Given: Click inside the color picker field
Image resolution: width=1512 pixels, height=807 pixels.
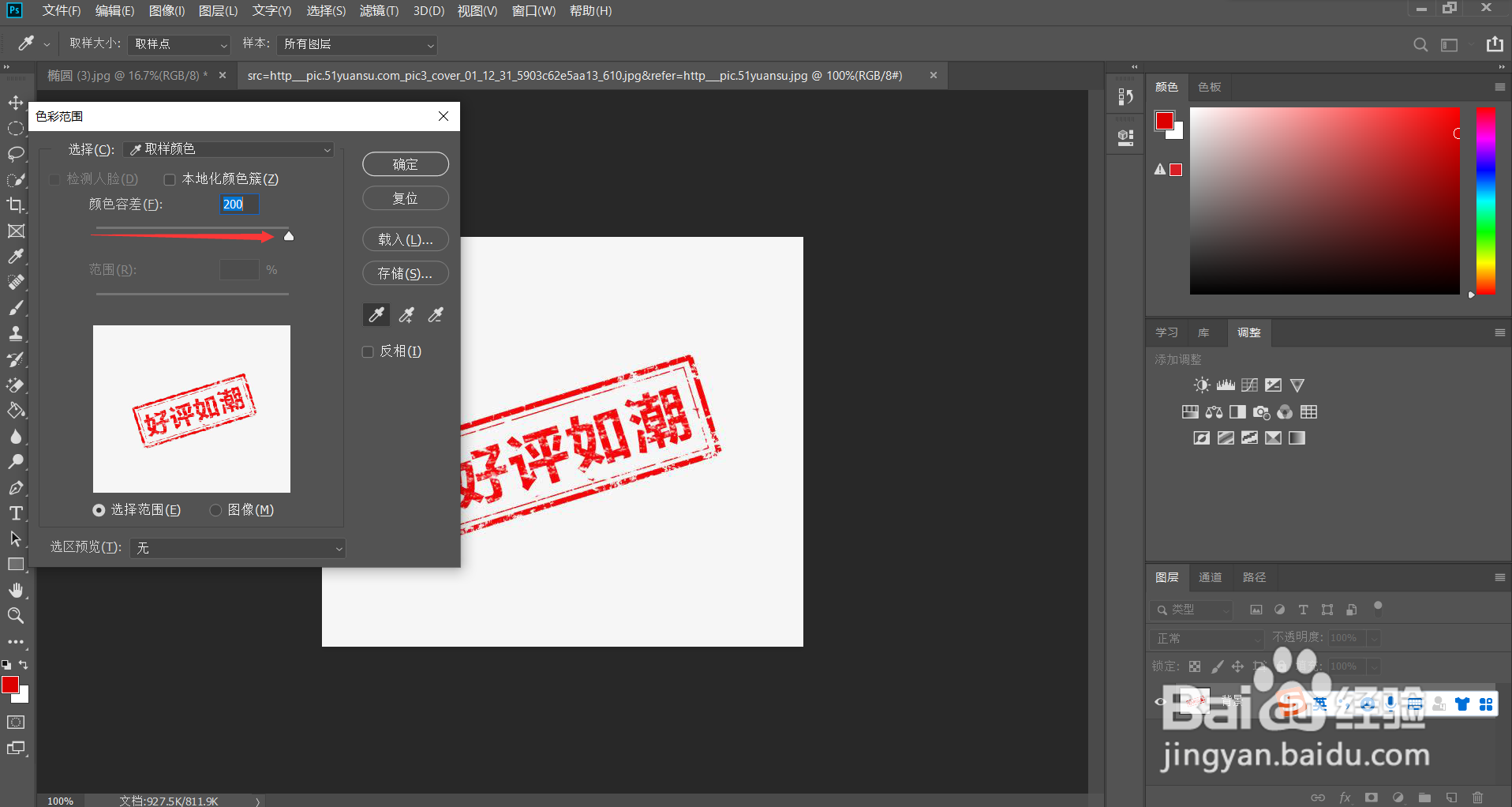Looking at the screenshot, I should [x=1325, y=201].
